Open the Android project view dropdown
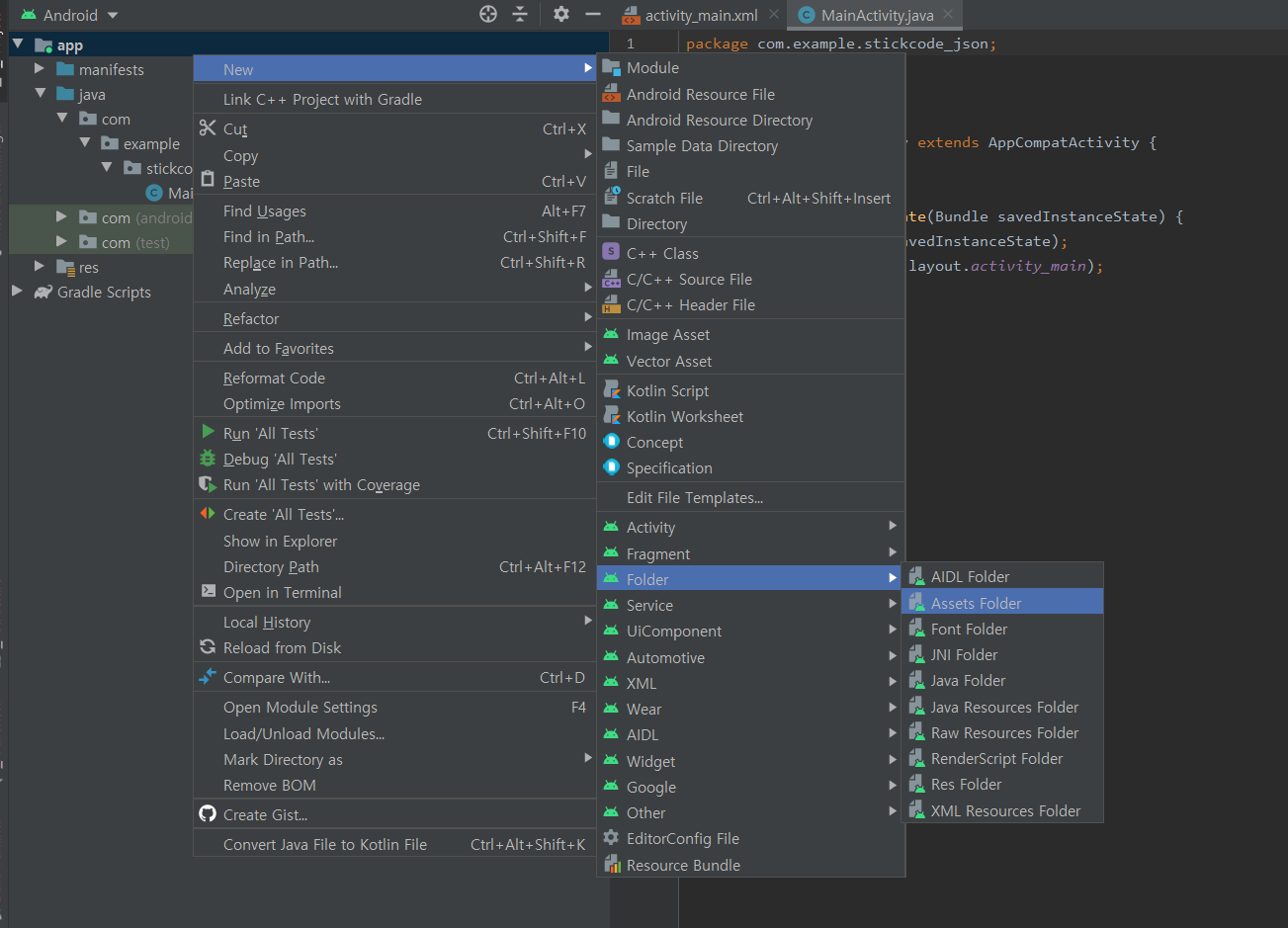1288x928 pixels. pos(69,15)
